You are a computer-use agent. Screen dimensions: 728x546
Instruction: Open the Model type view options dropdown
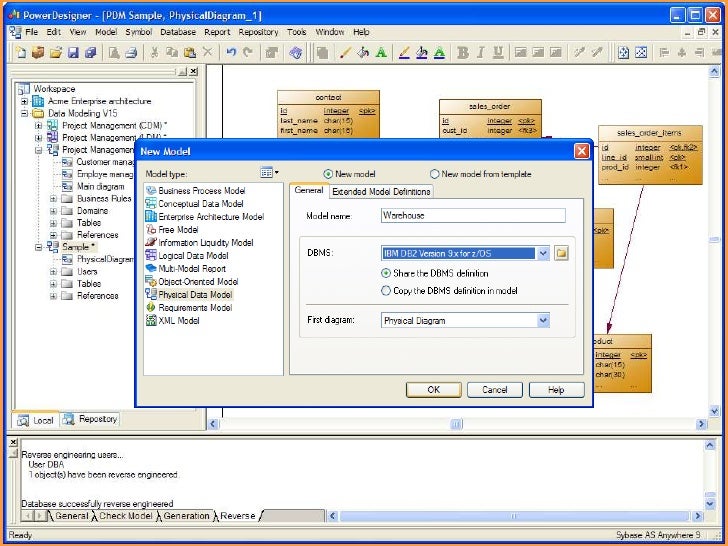[x=270, y=172]
